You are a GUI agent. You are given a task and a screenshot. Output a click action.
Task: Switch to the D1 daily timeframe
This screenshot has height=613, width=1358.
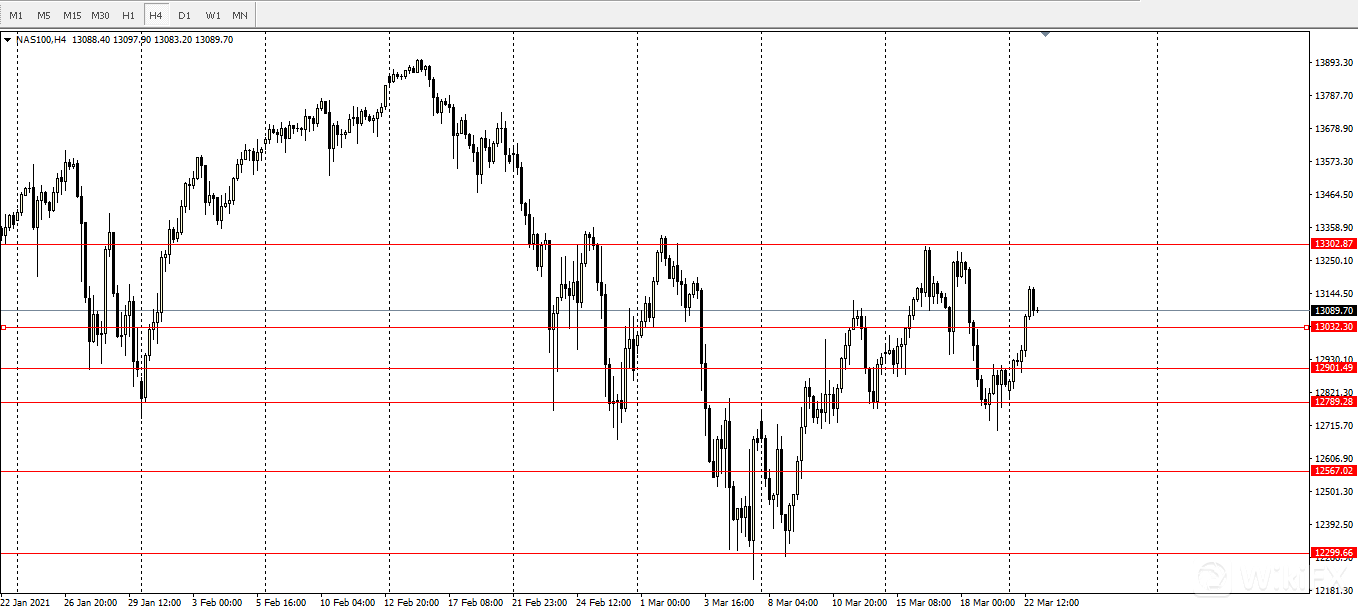[184, 15]
